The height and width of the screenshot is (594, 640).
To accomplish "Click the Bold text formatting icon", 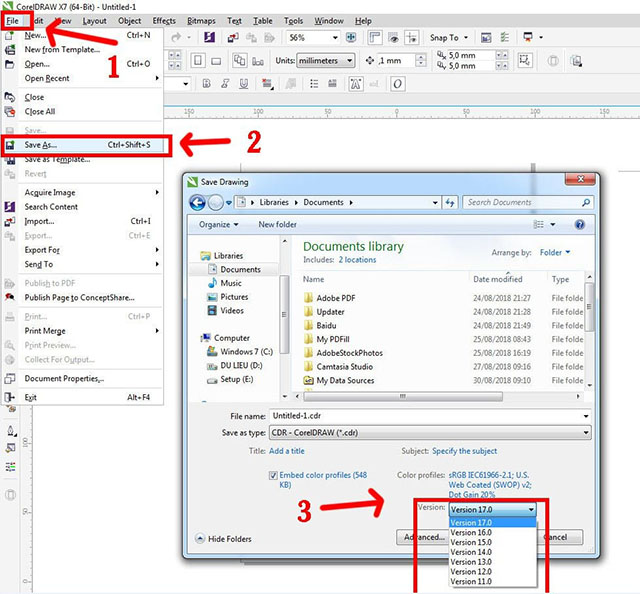I will click(x=207, y=84).
